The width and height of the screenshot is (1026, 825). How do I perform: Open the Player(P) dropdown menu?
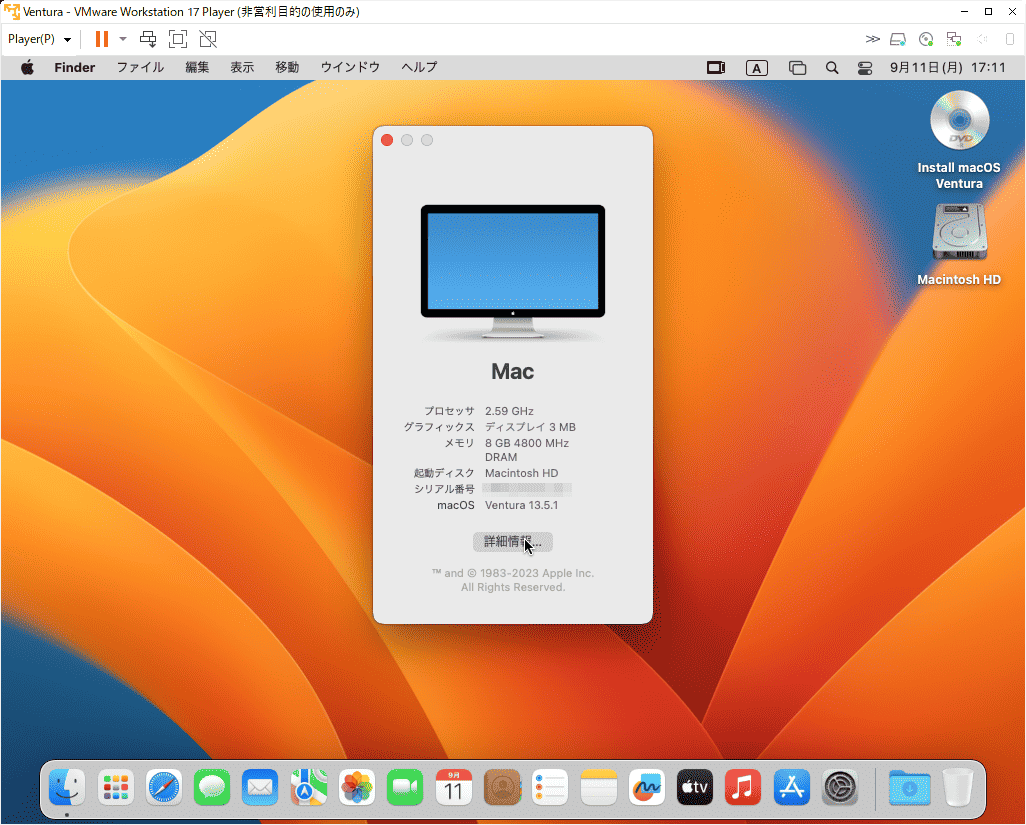(39, 39)
